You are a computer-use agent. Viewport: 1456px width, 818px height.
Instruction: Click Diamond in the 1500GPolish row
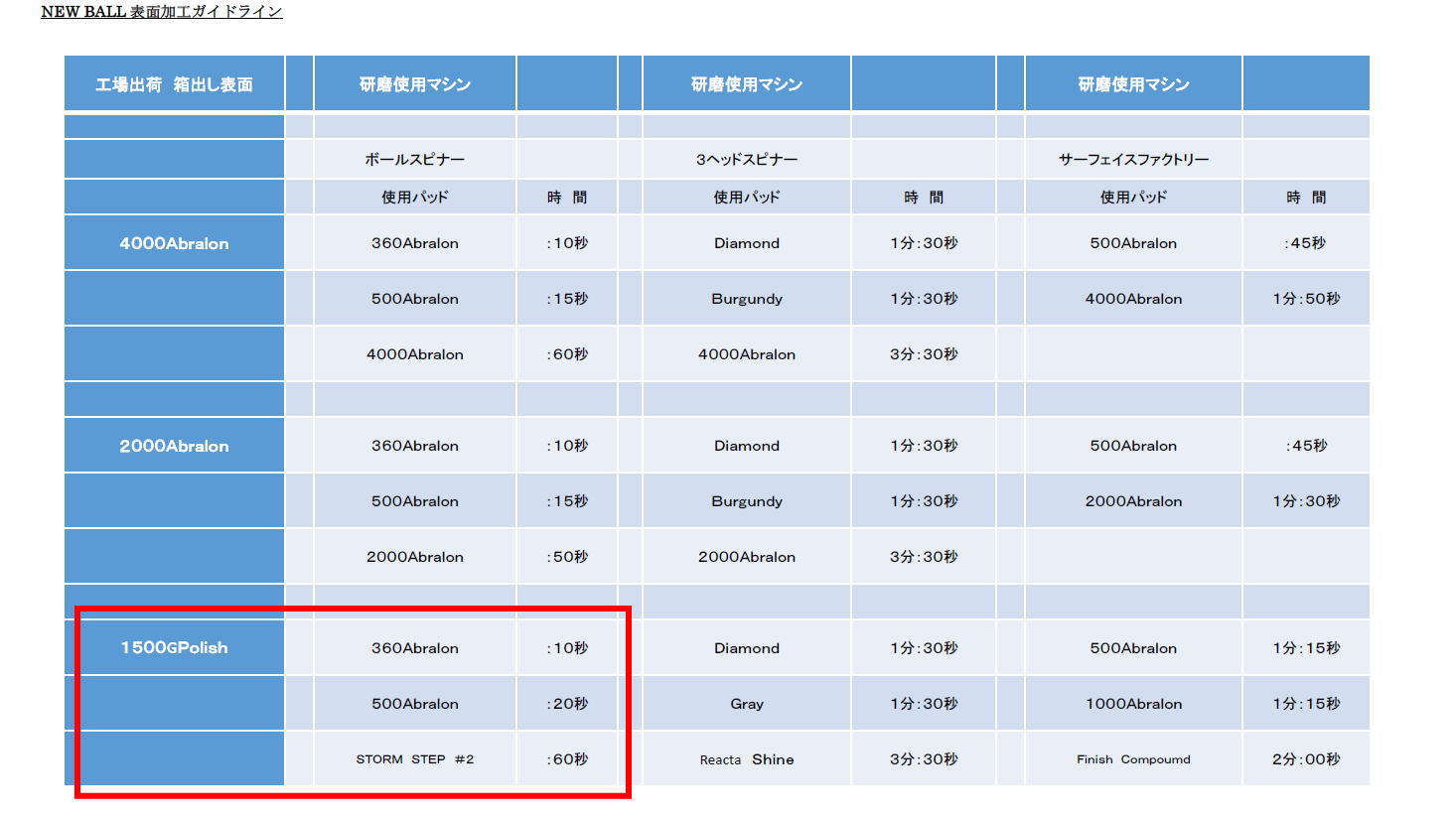(x=747, y=648)
